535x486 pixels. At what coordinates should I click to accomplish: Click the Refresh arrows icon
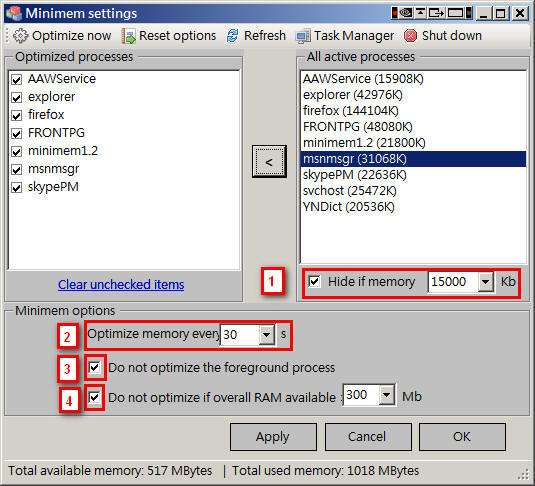pos(233,35)
